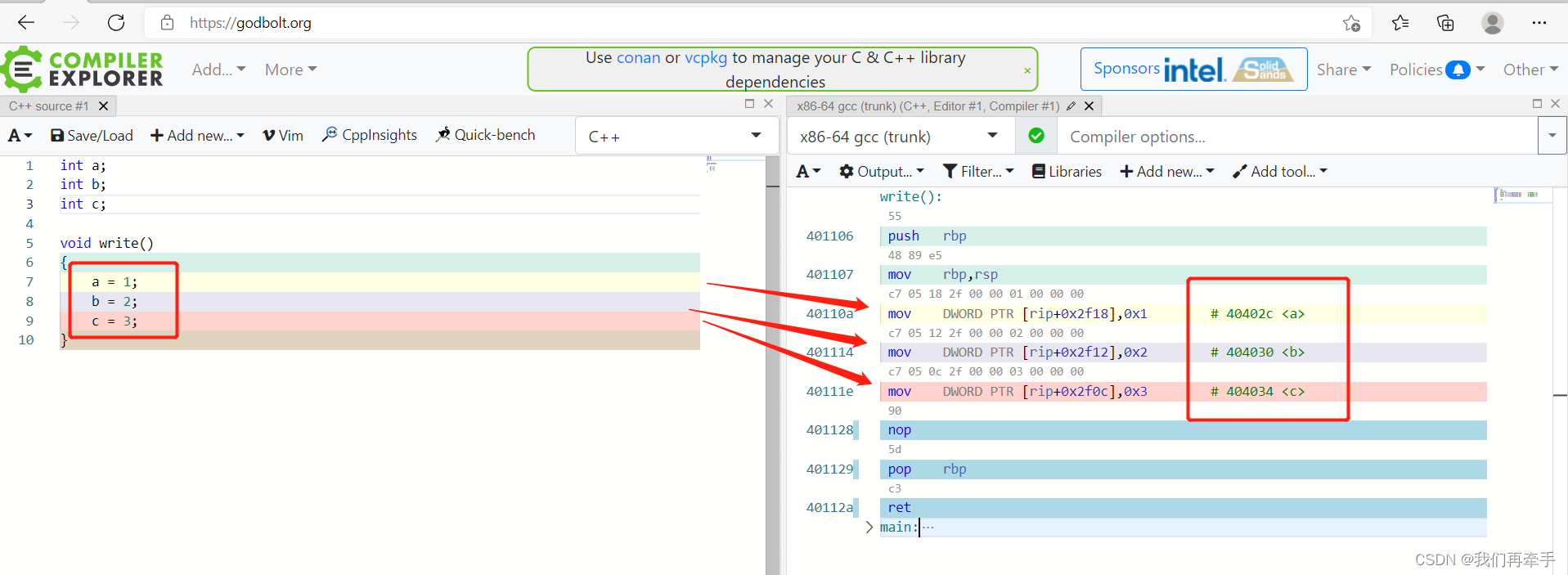Expand the Add tool... dropdown
The width and height of the screenshot is (1568, 575).
[1280, 171]
